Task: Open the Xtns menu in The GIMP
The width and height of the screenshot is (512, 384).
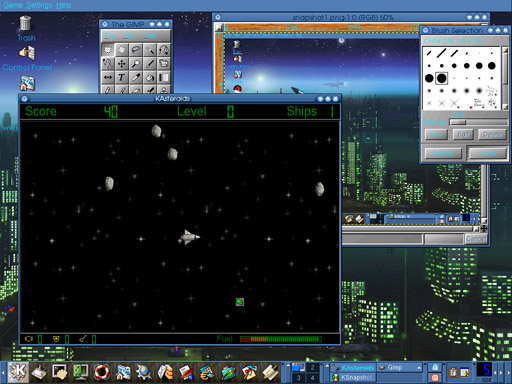Action: 129,35
